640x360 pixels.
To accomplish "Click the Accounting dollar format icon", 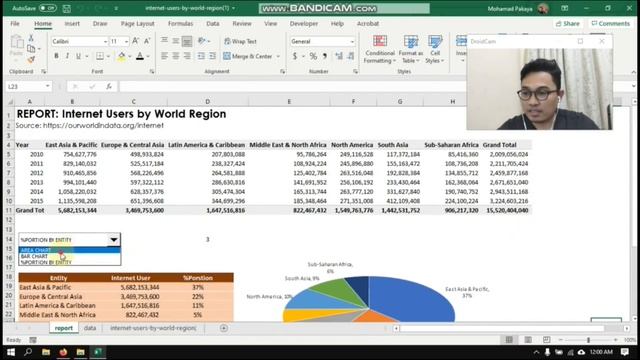I will coord(295,56).
